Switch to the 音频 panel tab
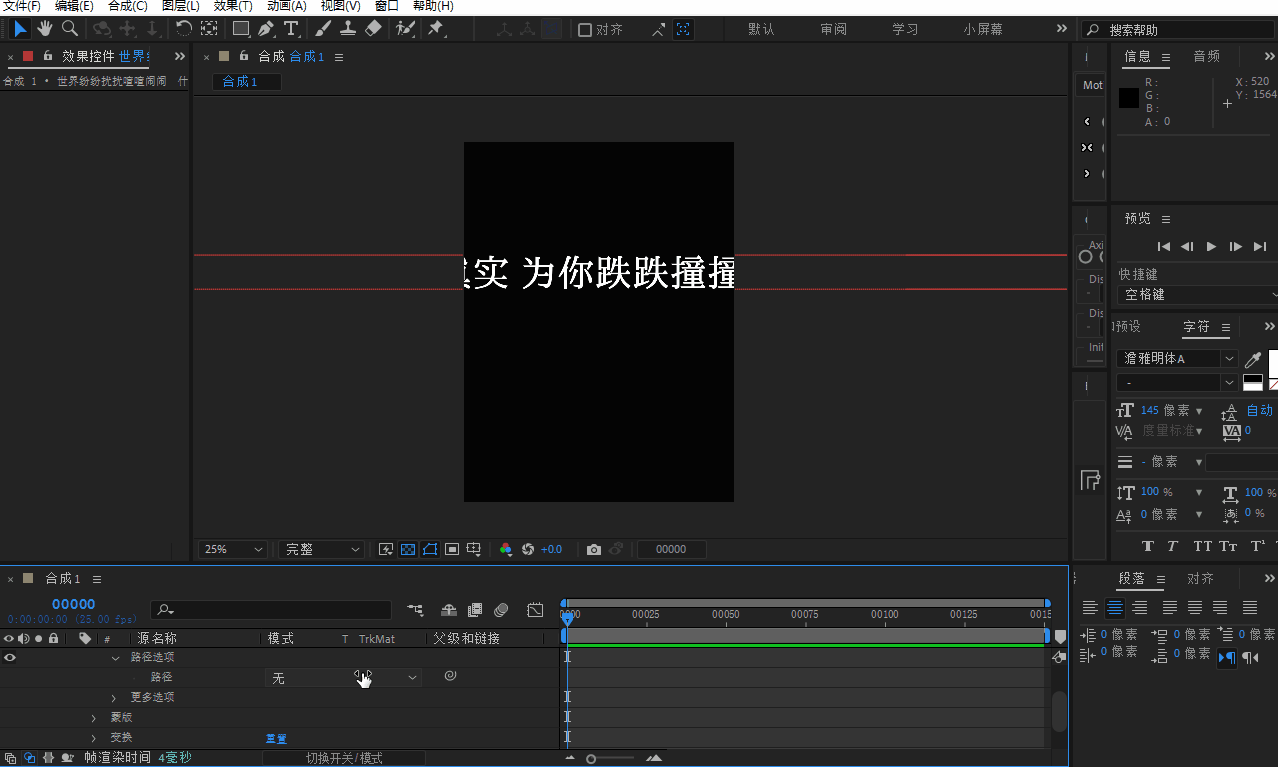This screenshot has width=1278, height=767. (x=1206, y=56)
